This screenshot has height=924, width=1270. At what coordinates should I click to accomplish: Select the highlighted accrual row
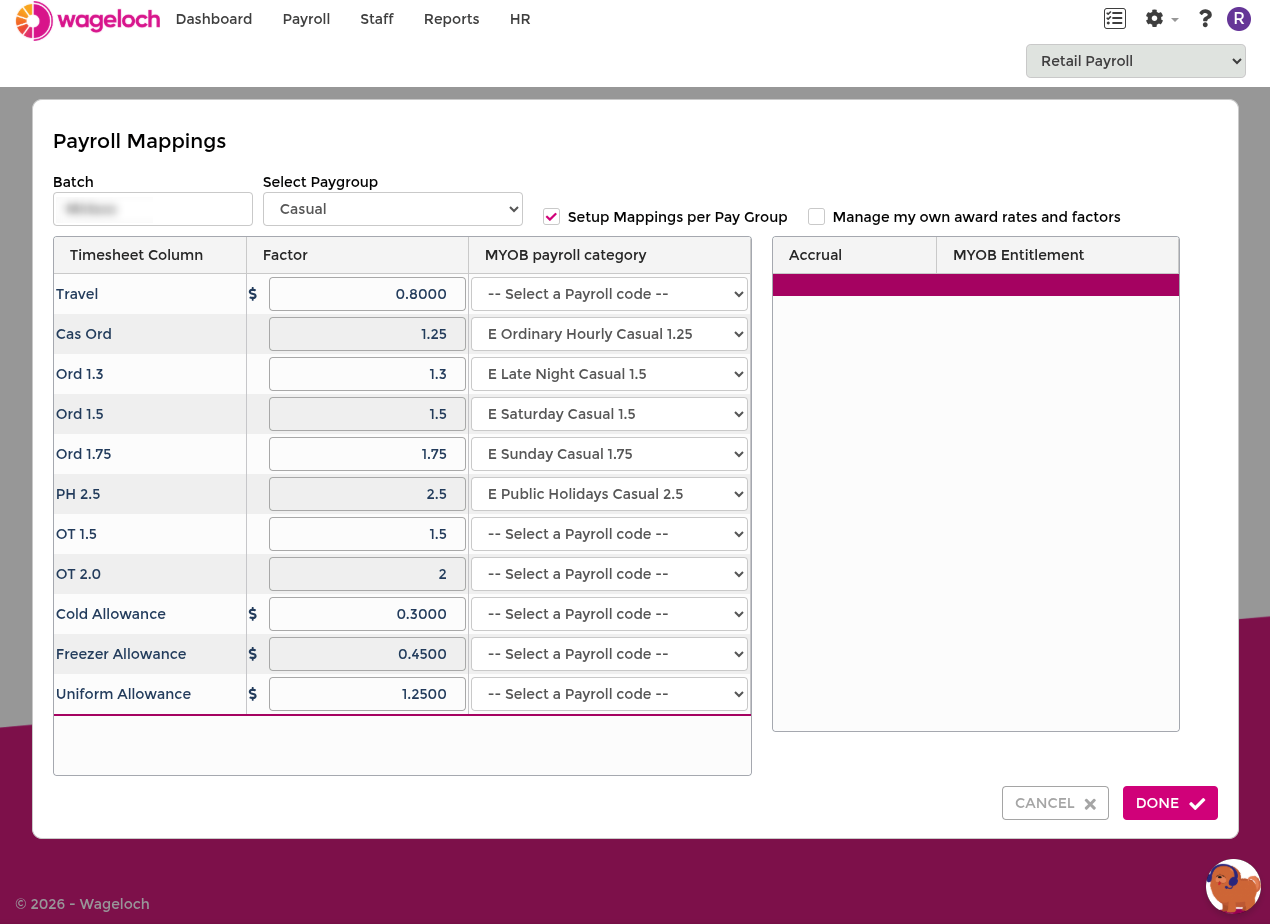pos(976,285)
